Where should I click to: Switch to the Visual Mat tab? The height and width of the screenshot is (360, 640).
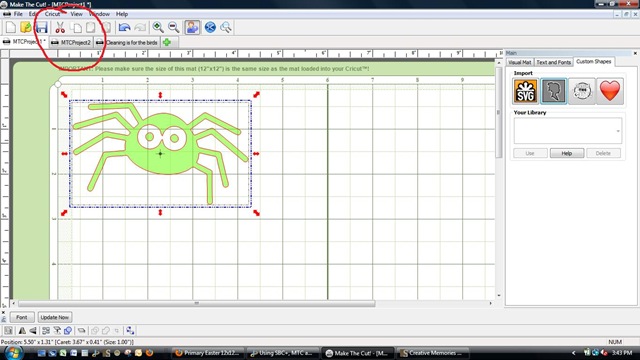[520, 62]
